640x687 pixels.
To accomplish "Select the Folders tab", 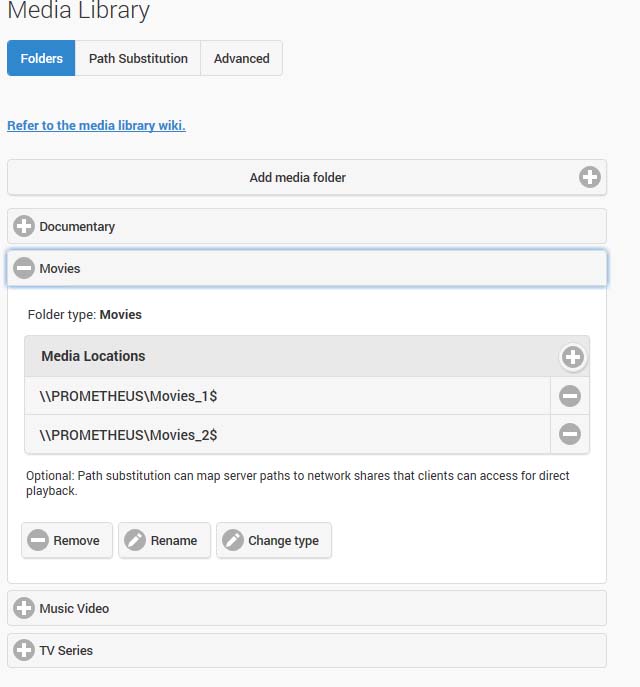I will pyautogui.click(x=41, y=58).
